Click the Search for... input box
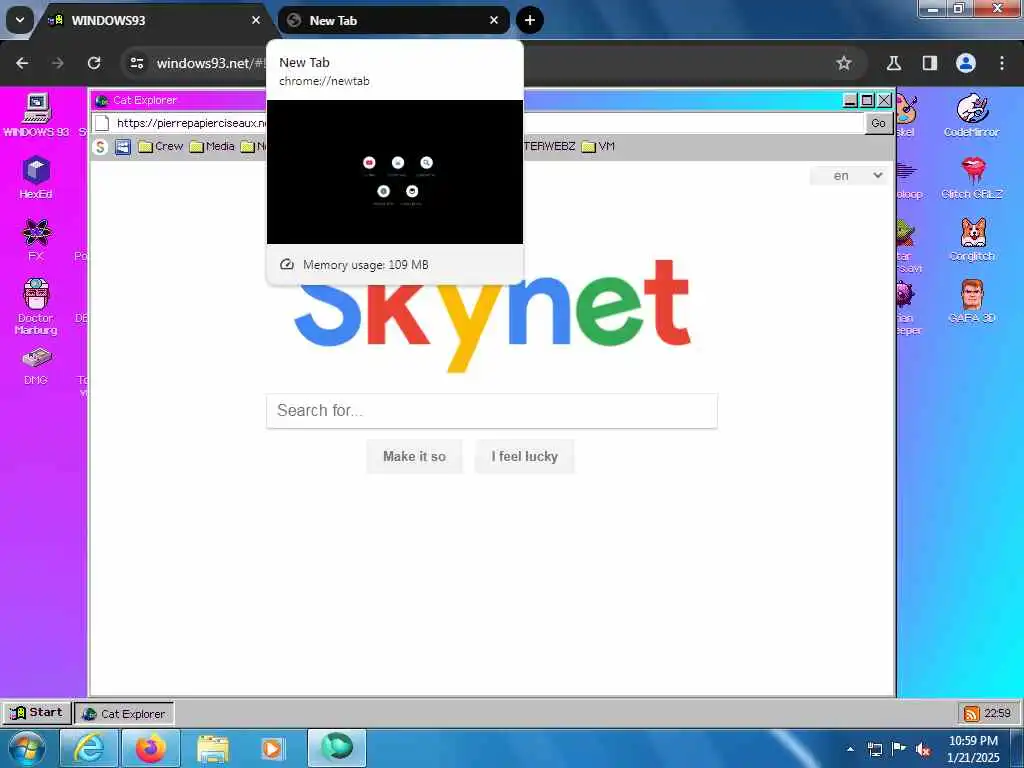1024x768 pixels. click(x=492, y=411)
